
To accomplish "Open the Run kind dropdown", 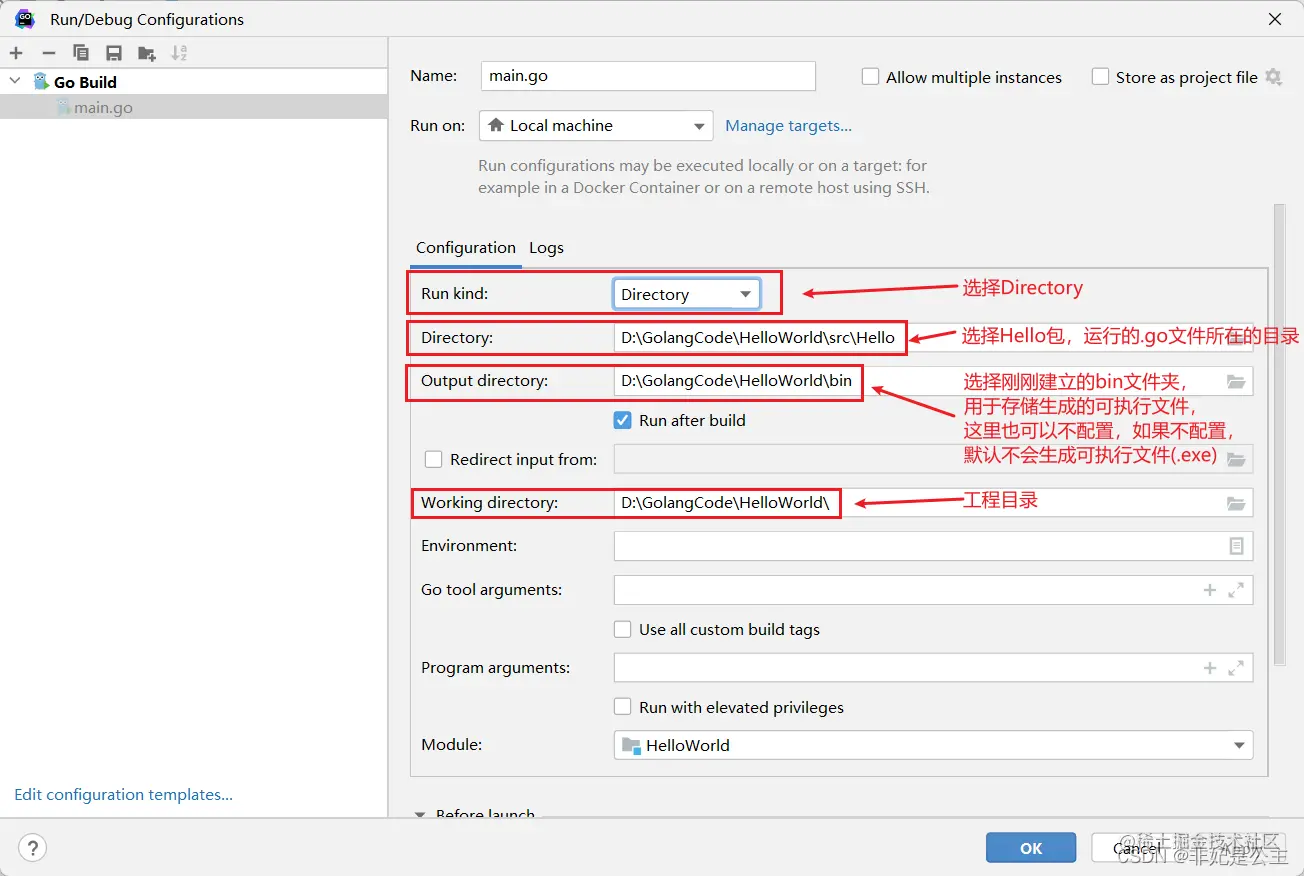I will tap(744, 293).
